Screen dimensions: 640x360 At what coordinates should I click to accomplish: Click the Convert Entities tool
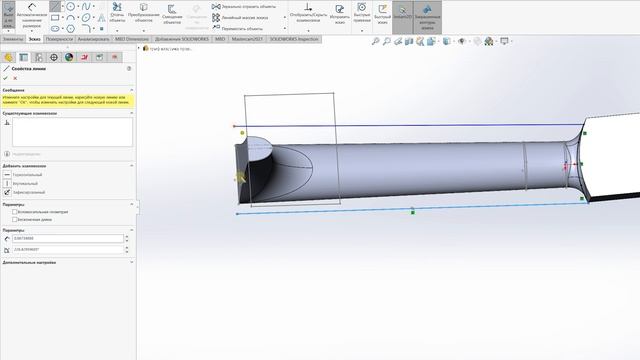tap(144, 12)
